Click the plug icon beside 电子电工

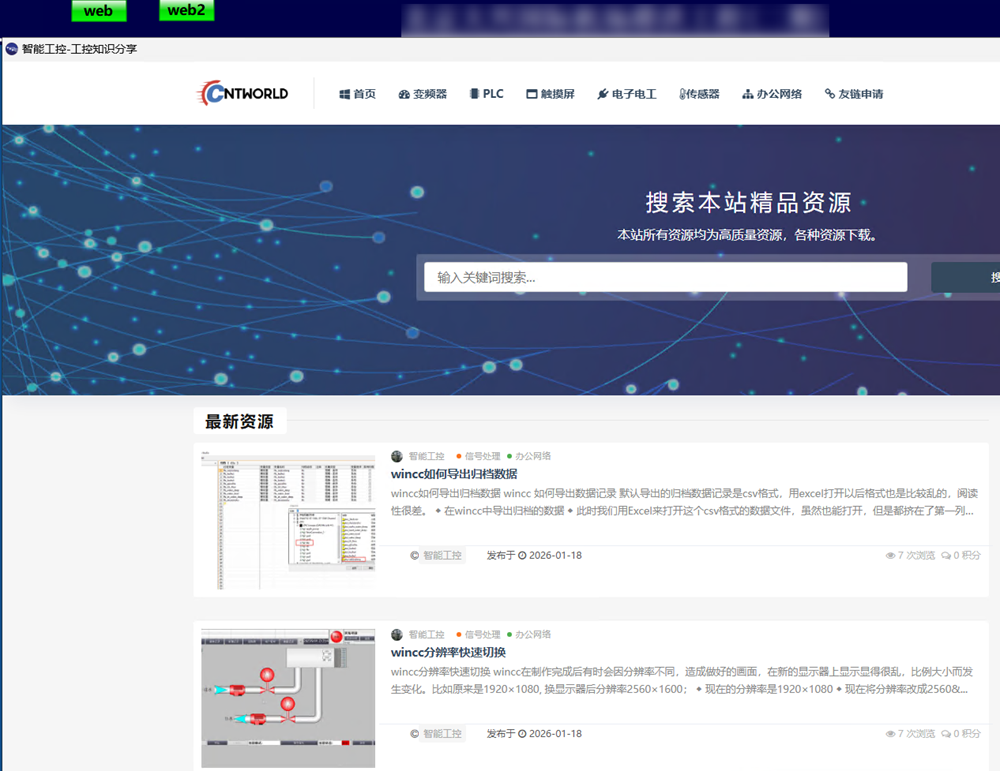(602, 94)
